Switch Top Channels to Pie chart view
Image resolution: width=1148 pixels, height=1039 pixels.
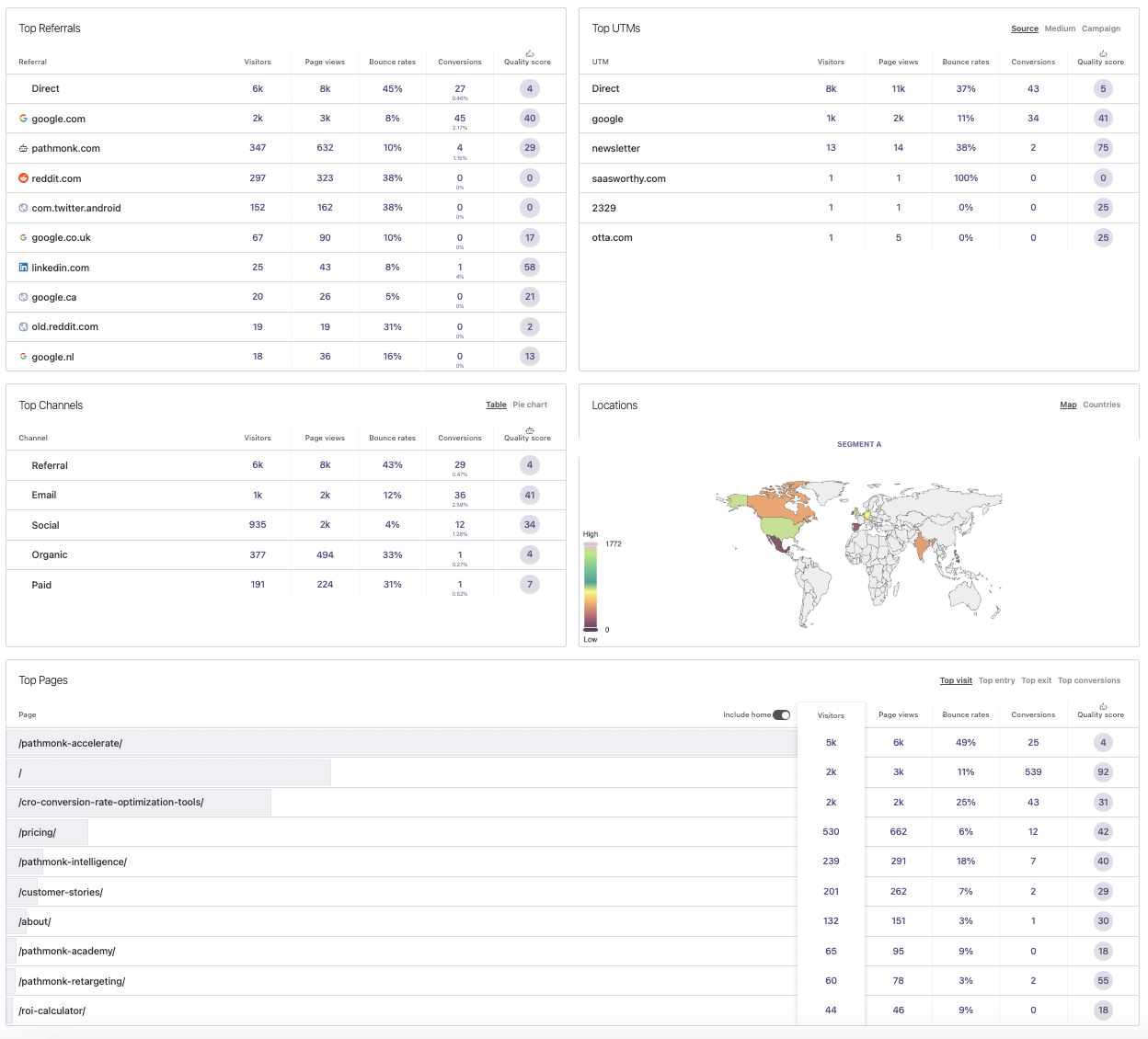point(530,405)
